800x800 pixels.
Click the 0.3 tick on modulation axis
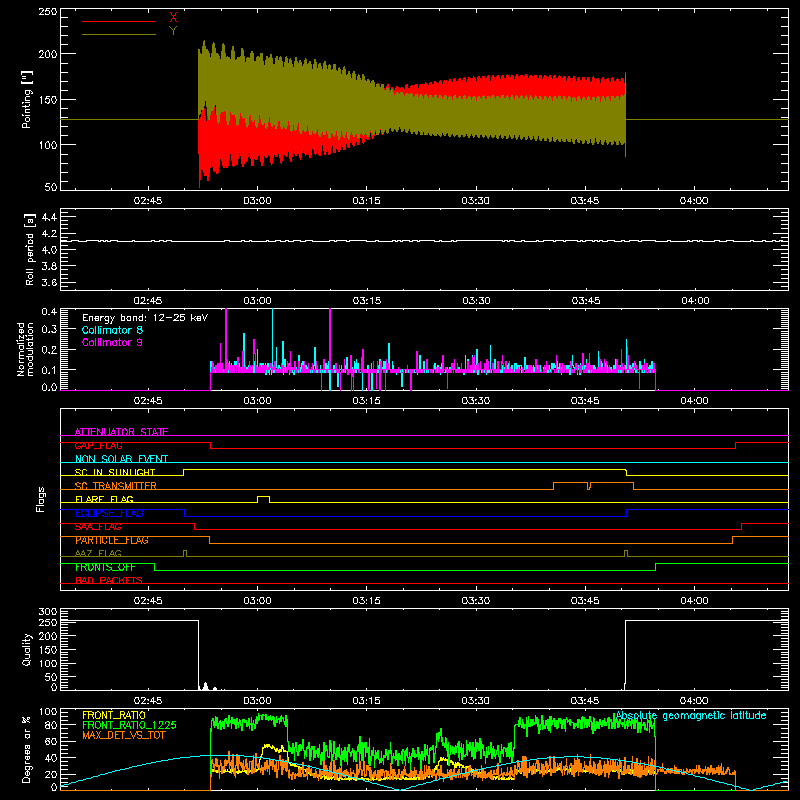click(x=49, y=329)
